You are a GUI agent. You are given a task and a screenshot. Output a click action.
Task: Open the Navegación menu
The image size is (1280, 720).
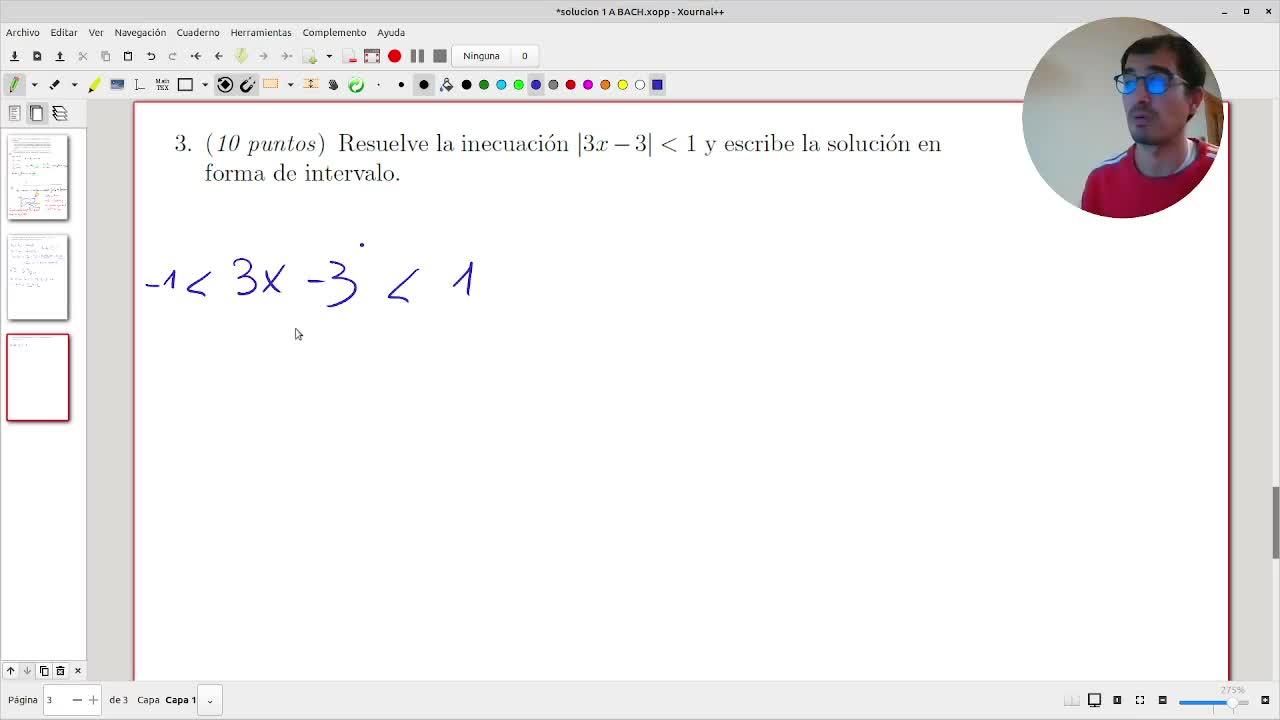click(x=140, y=32)
